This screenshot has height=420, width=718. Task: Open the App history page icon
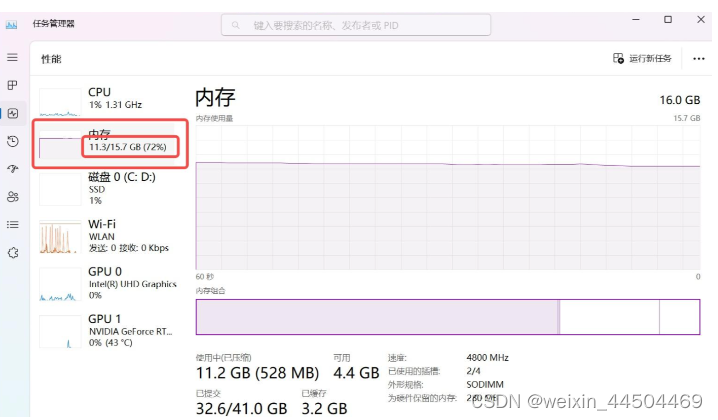click(x=12, y=141)
